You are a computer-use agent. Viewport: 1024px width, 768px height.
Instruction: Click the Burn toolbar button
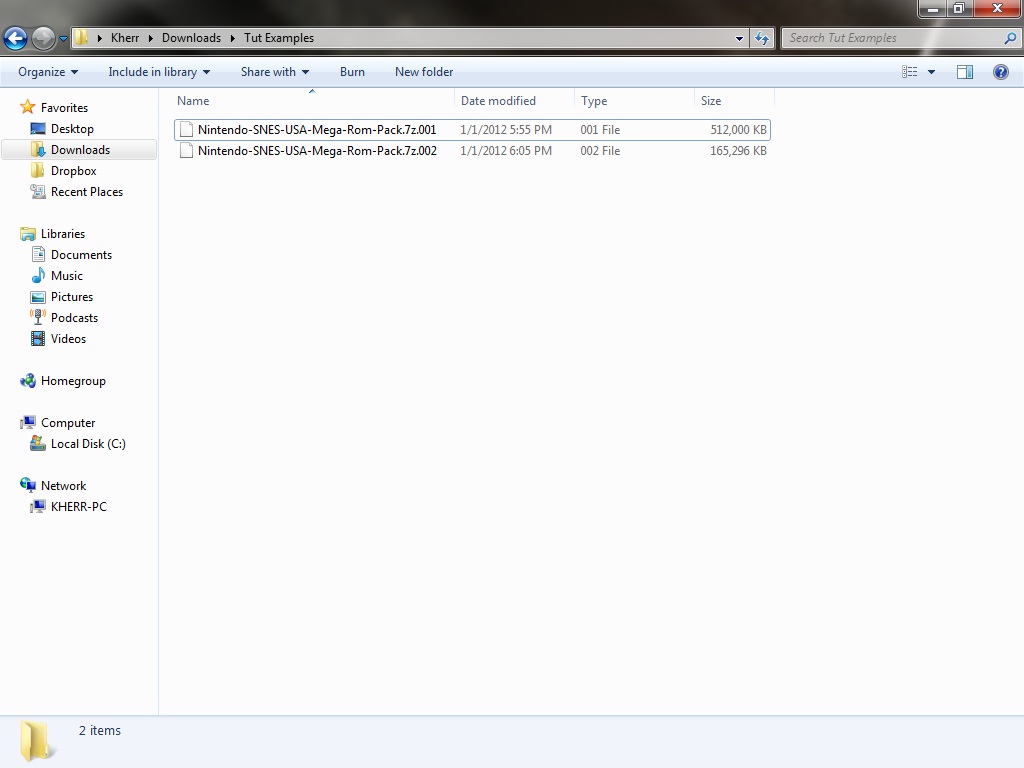352,72
